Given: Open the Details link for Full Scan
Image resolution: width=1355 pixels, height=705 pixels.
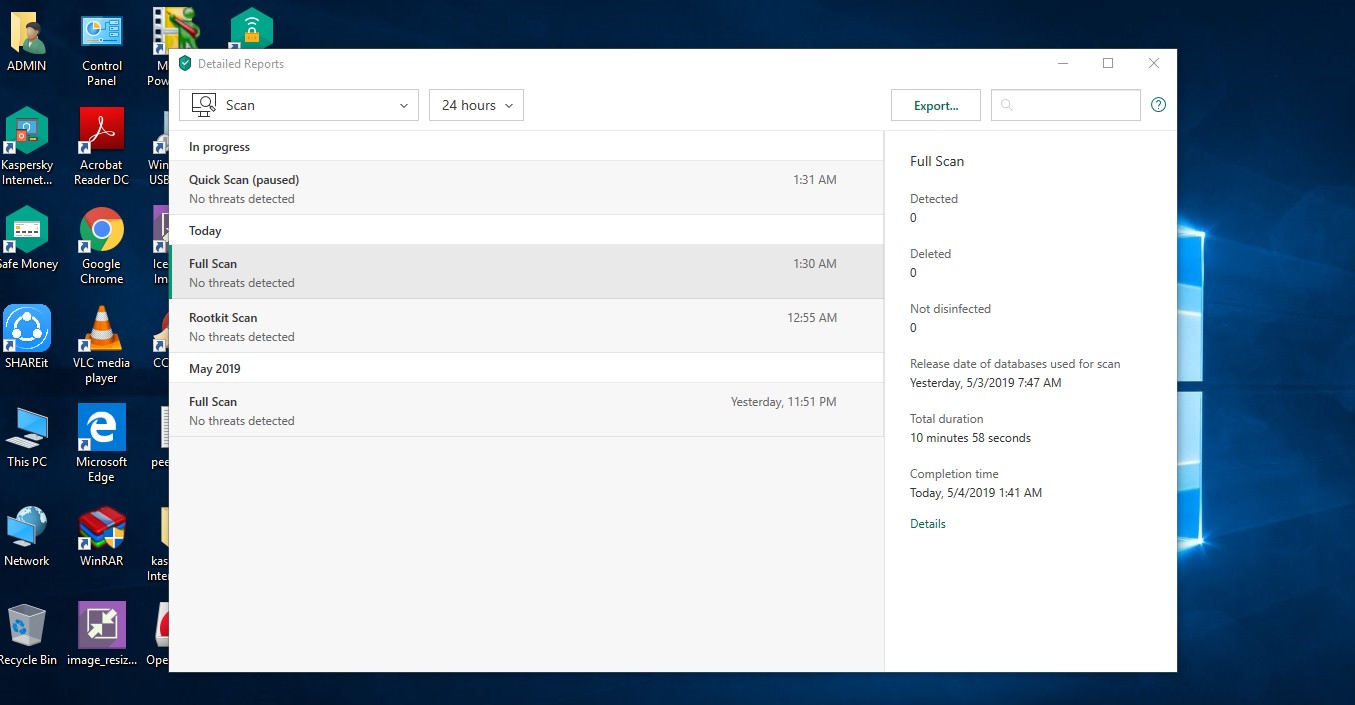Looking at the screenshot, I should click(927, 524).
